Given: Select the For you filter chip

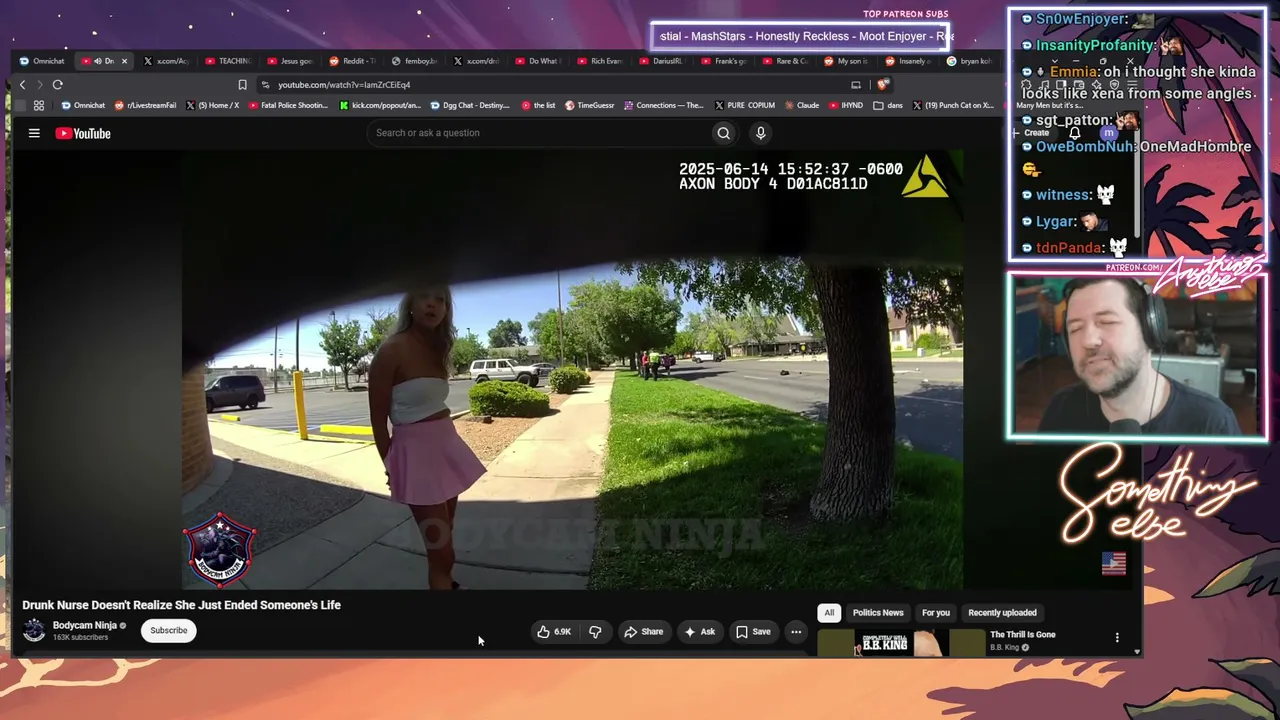Looking at the screenshot, I should [x=936, y=613].
